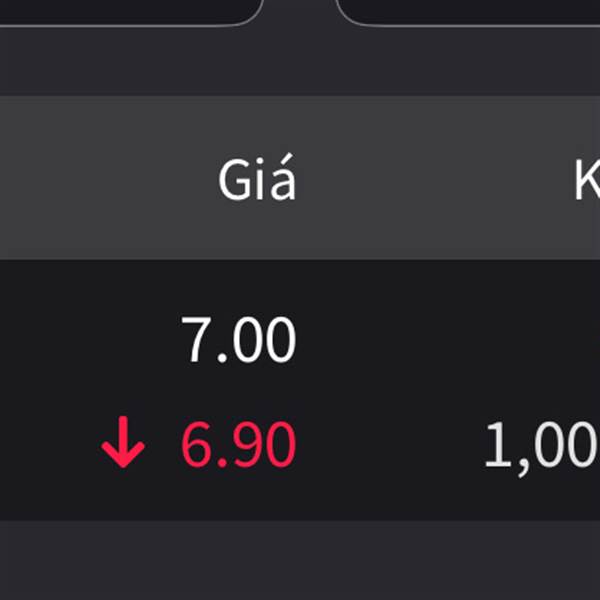Click empty area below the price table
The width and height of the screenshot is (600, 600).
(x=300, y=560)
